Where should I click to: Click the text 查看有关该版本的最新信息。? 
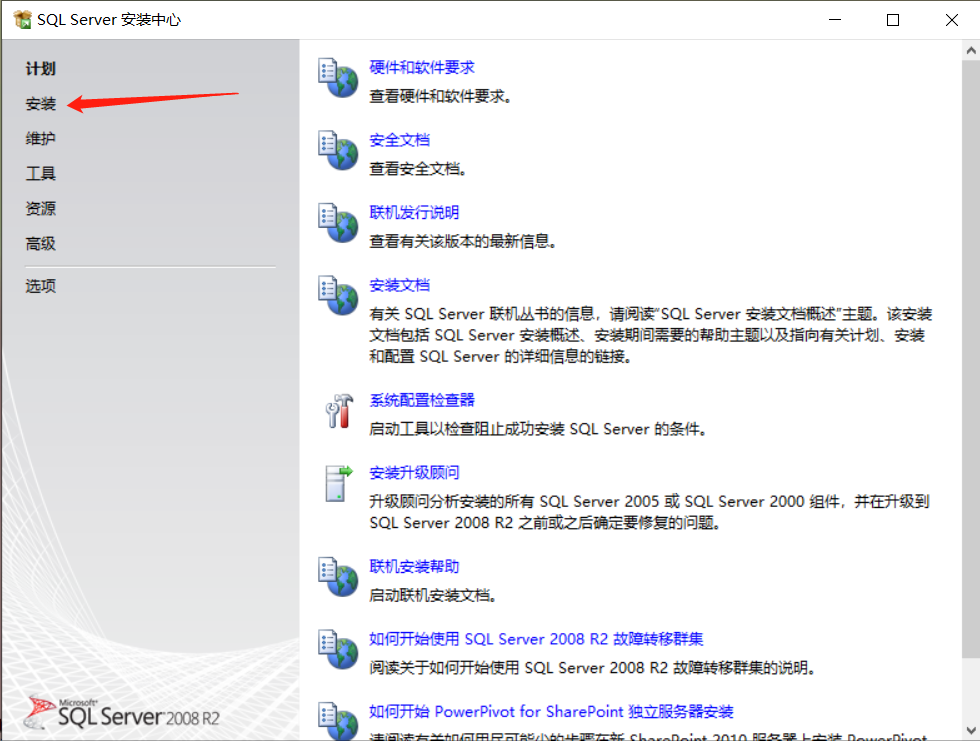tap(463, 241)
